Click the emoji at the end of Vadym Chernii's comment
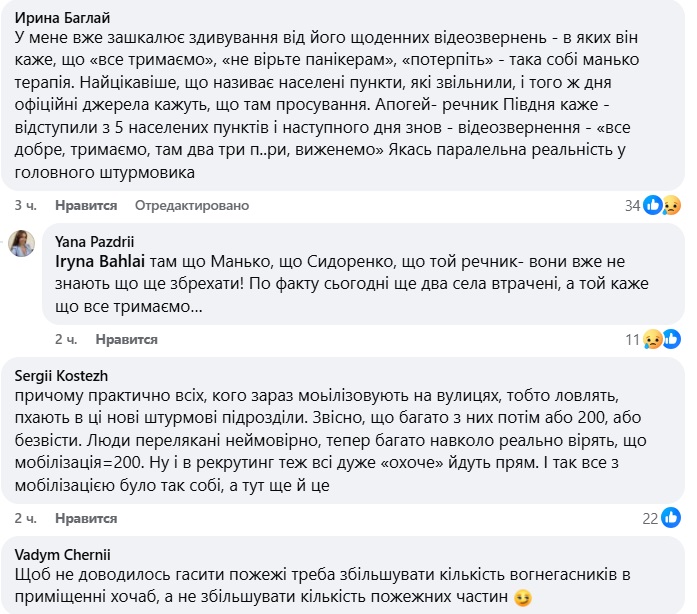This screenshot has width=697, height=614. [521, 598]
